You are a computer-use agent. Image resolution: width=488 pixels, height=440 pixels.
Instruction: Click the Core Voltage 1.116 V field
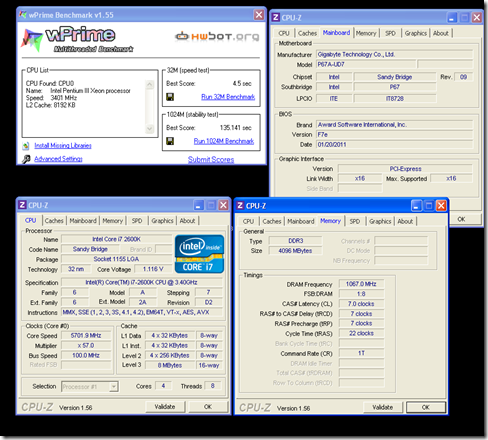[153, 269]
